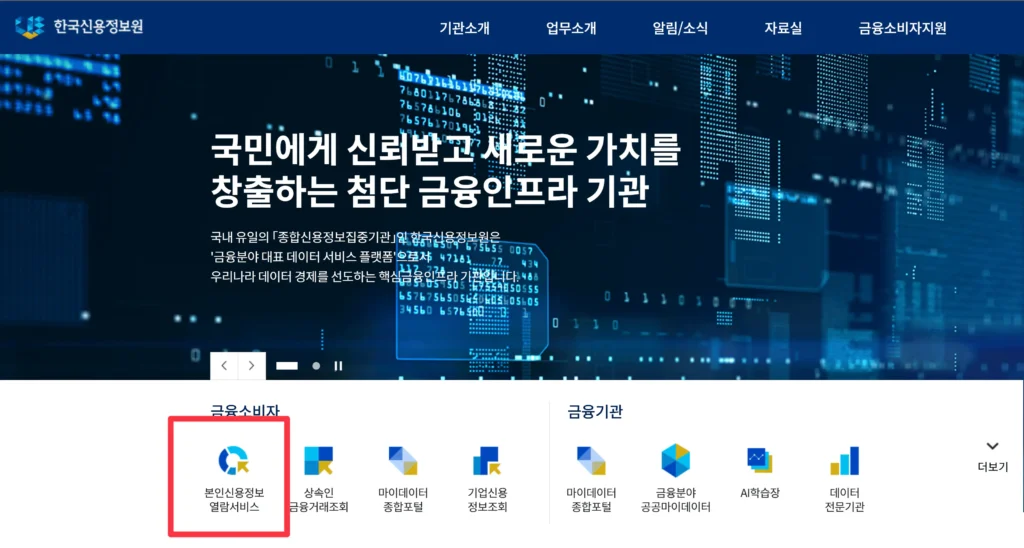
Task: Open the 알림/소식 menu
Action: tap(680, 28)
